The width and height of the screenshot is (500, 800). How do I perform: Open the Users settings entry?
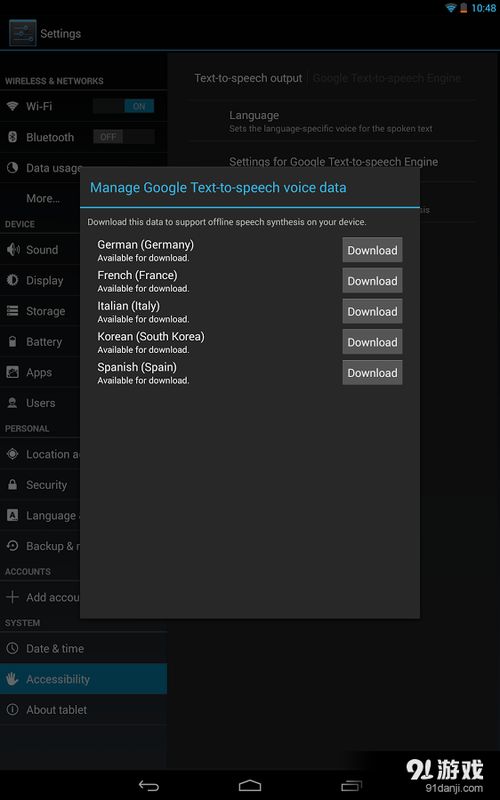coord(40,403)
